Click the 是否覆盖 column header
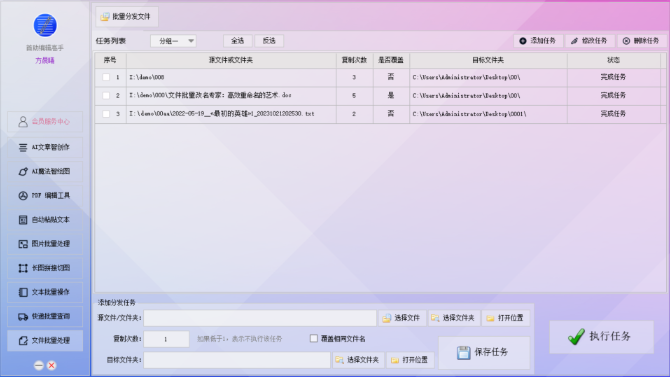 391,60
